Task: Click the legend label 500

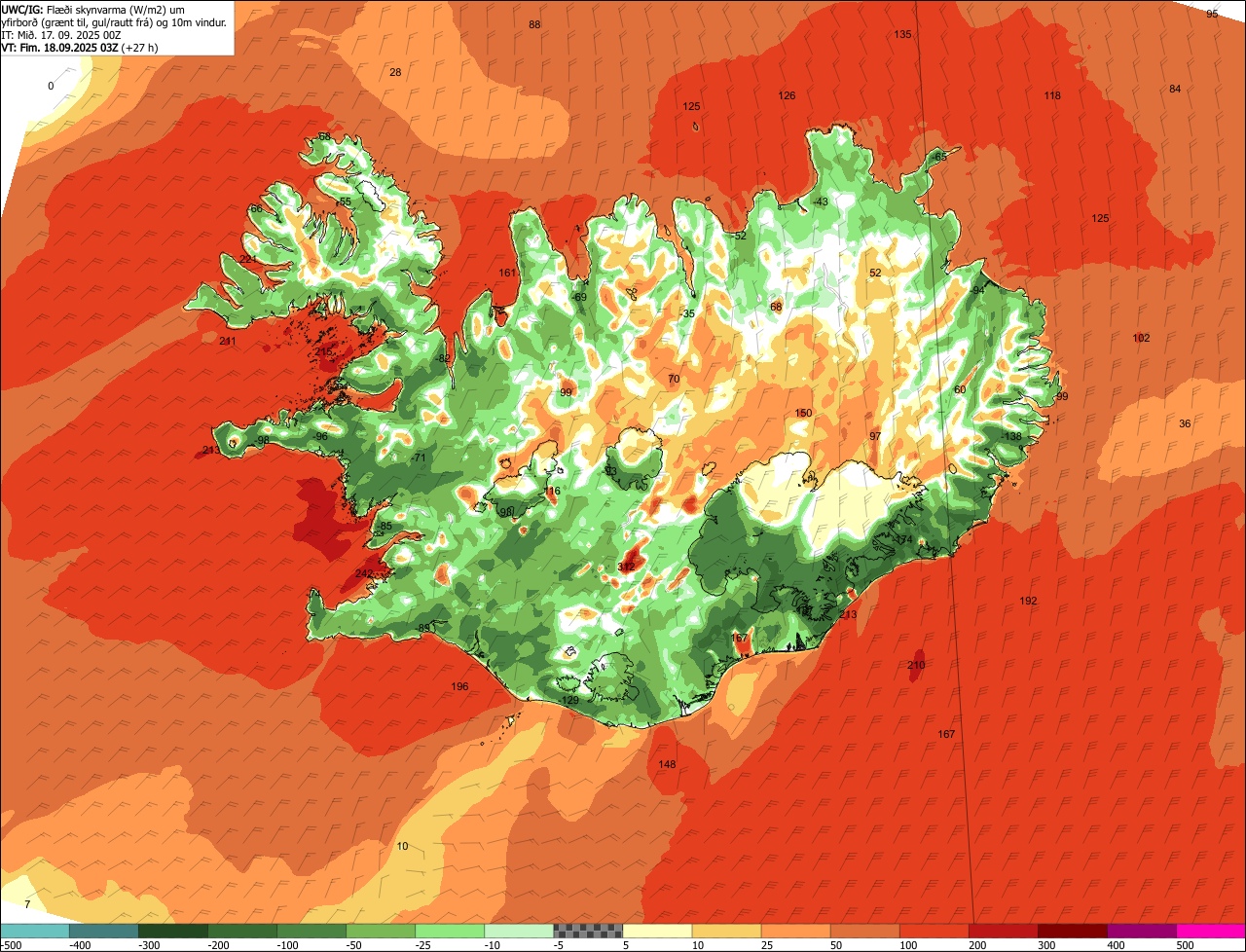Action: click(1185, 945)
